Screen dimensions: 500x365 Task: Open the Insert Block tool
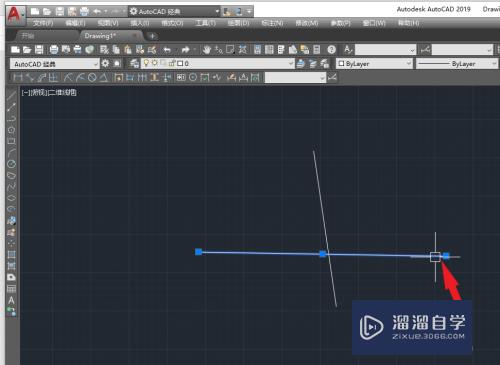click(11, 220)
